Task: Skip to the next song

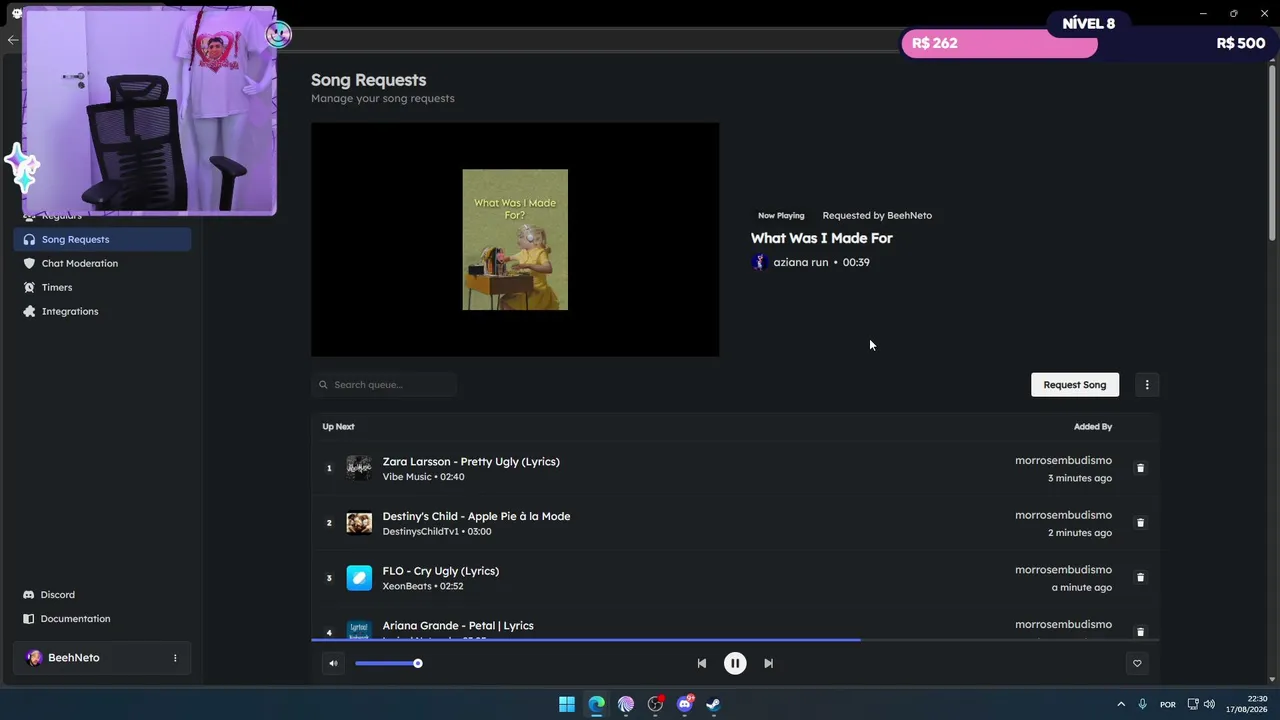Action: click(x=768, y=663)
